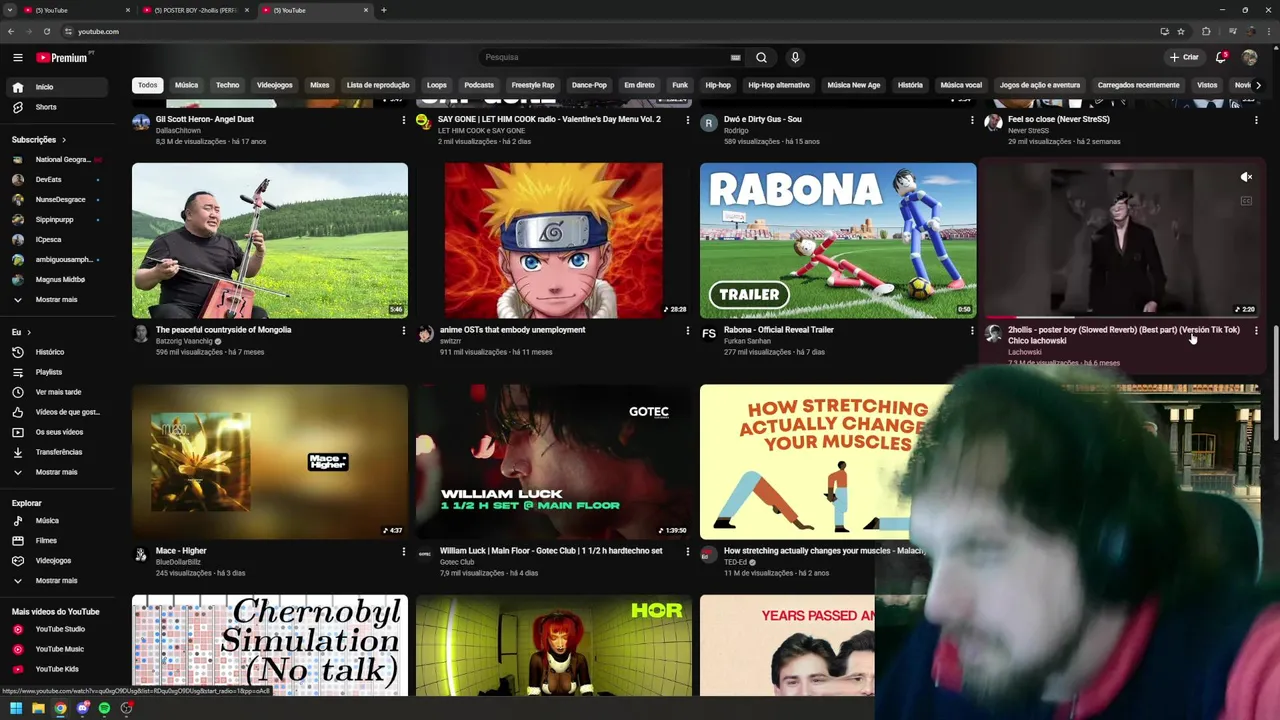Open Spotify from the taskbar

click(x=104, y=708)
